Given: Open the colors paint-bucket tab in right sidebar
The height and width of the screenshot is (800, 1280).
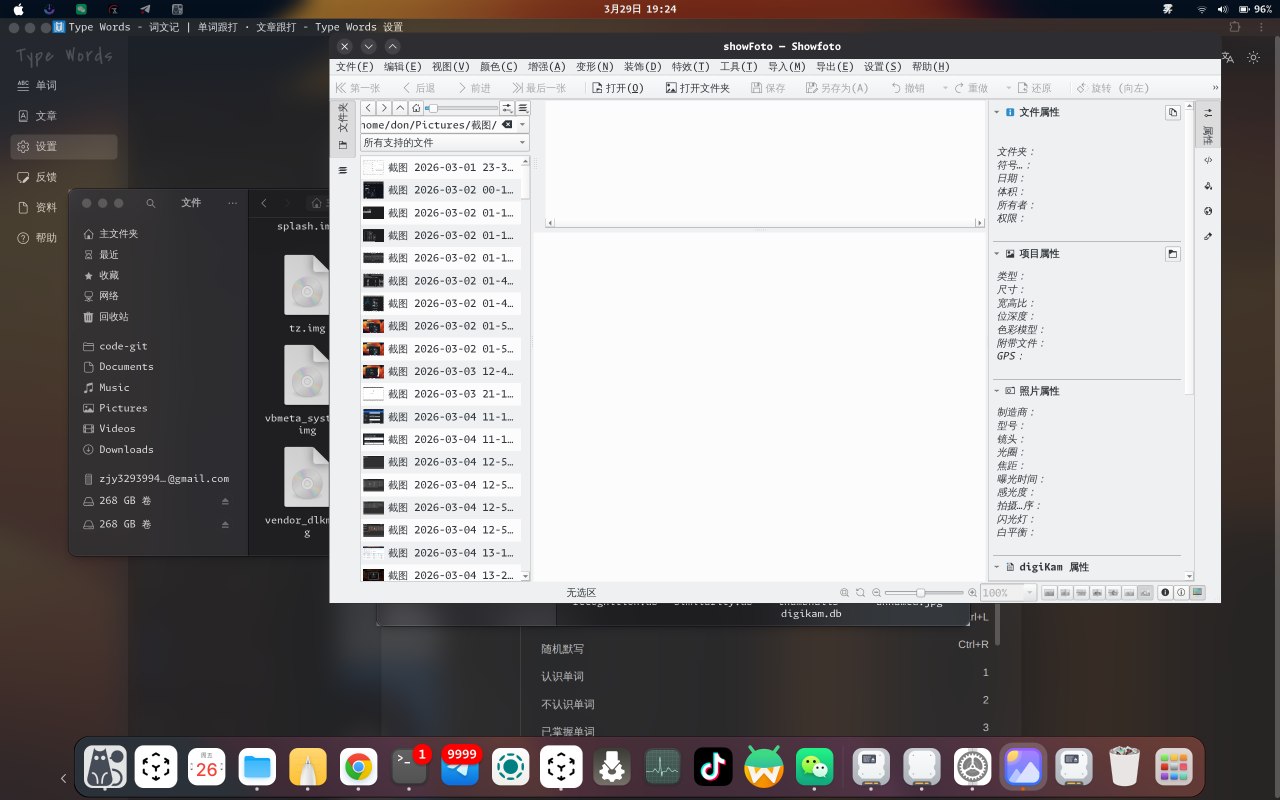Looking at the screenshot, I should pyautogui.click(x=1208, y=186).
